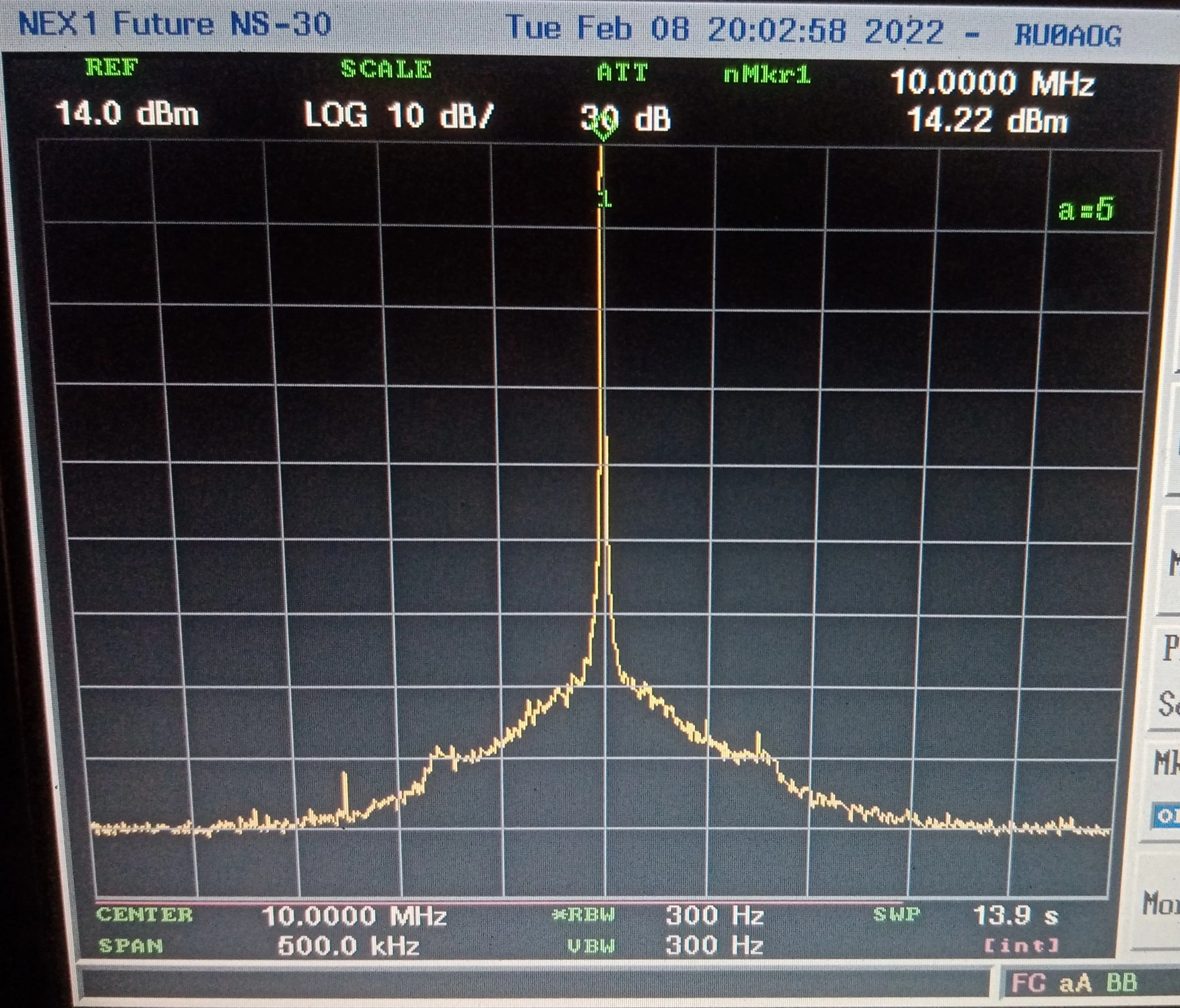Screen dimensions: 1180x1008
Task: Click the FC status indicator
Action: 1028,983
